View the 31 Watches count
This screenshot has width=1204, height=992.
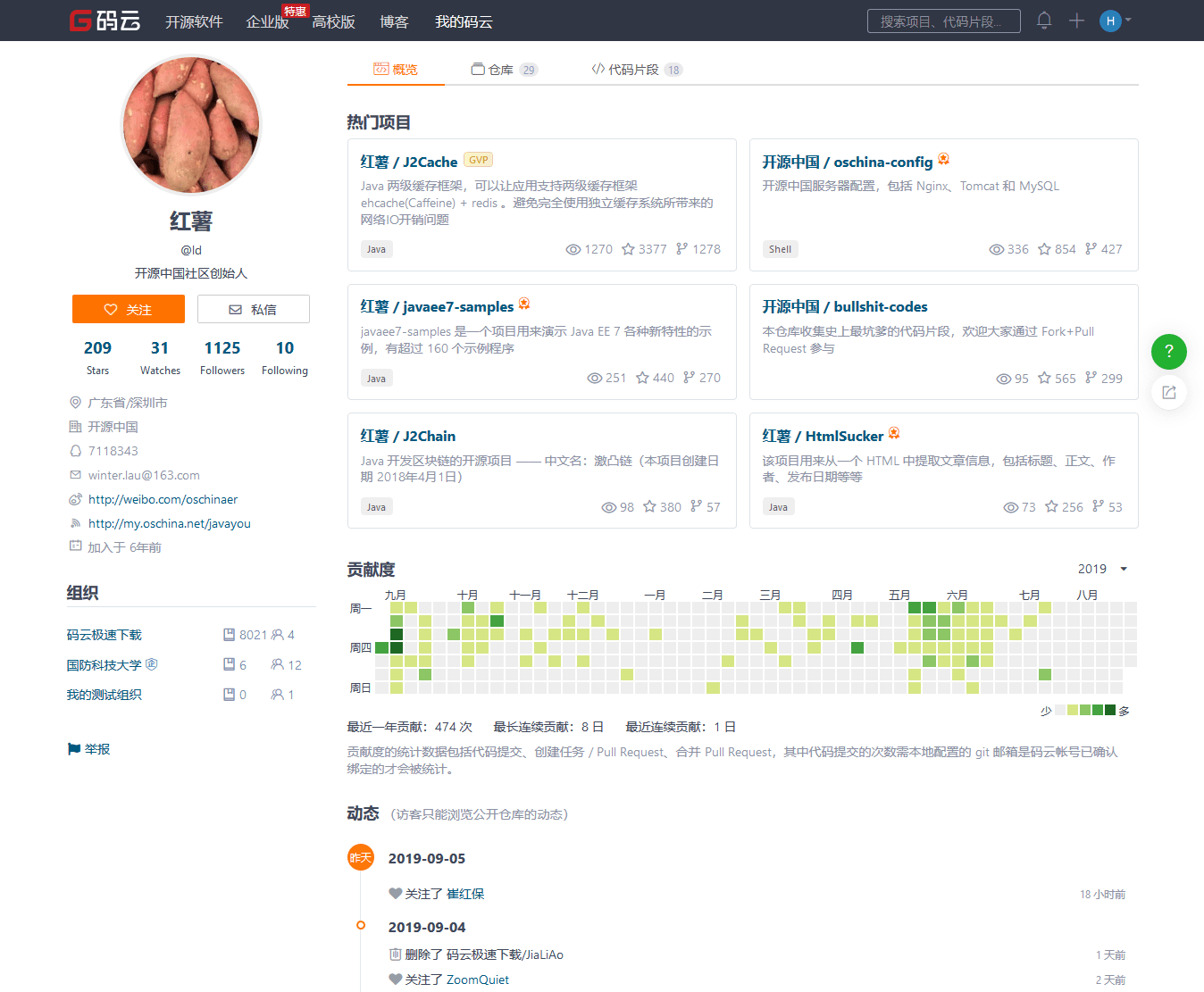click(160, 357)
